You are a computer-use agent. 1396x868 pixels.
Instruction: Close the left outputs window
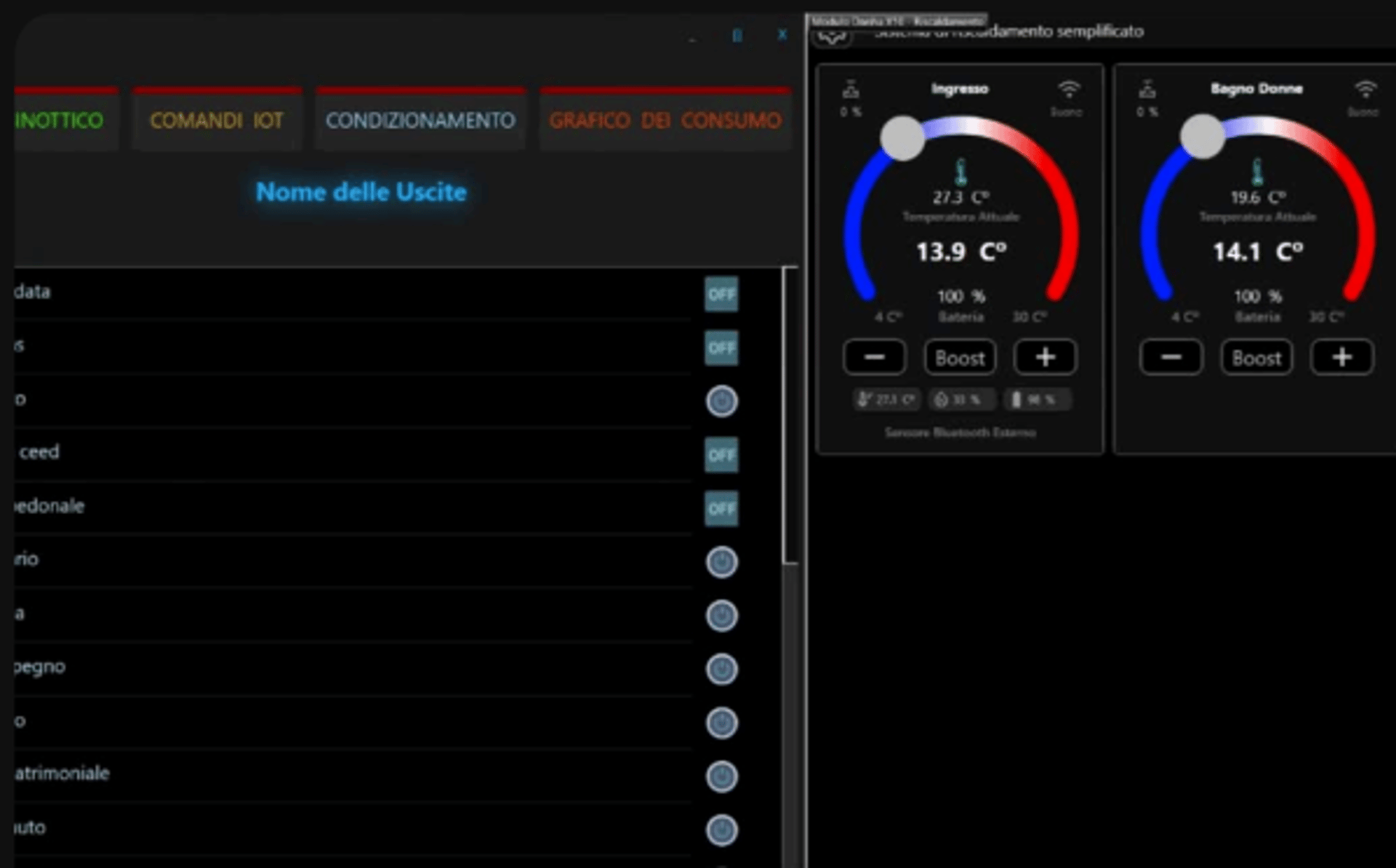coord(782,34)
